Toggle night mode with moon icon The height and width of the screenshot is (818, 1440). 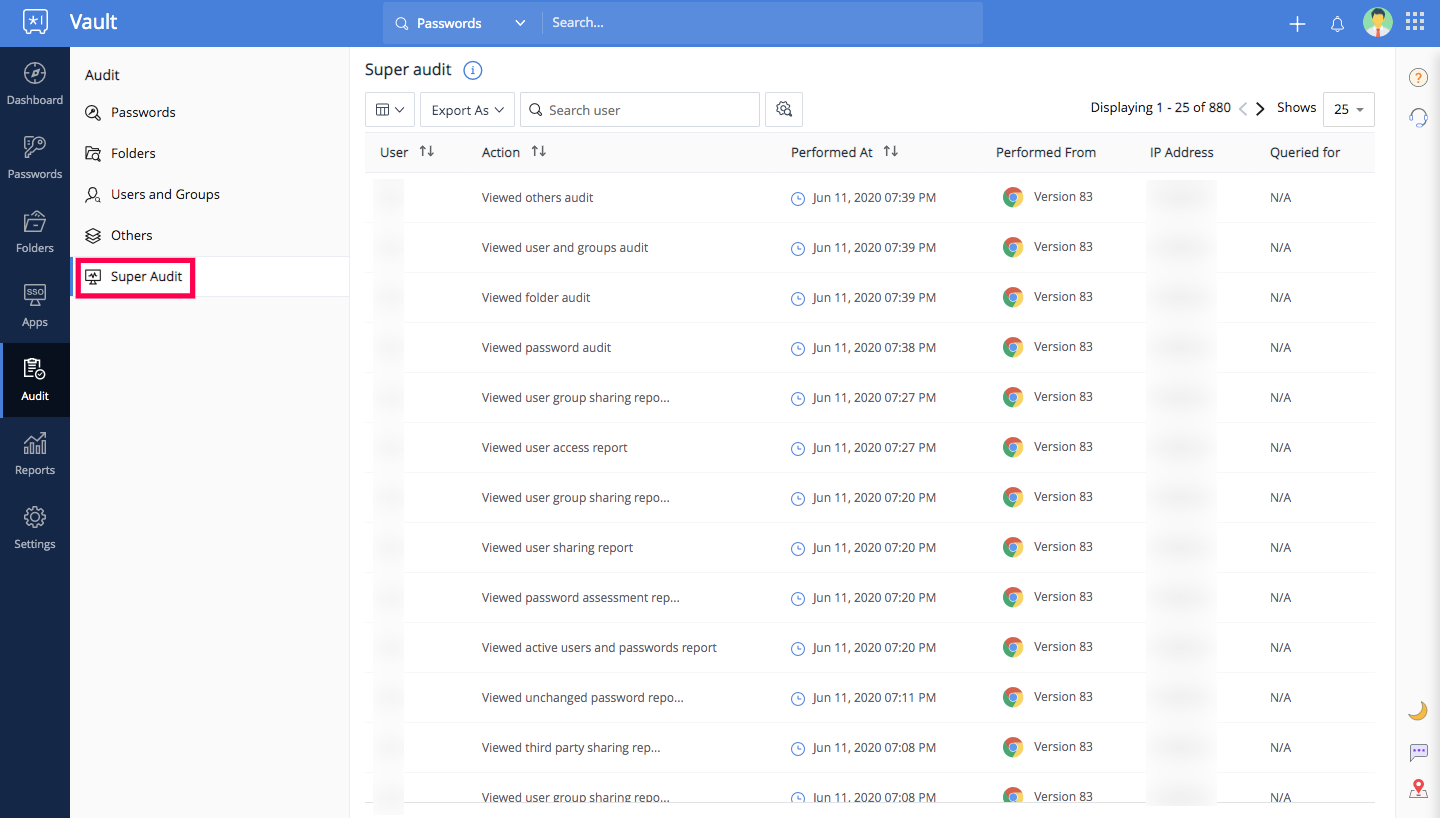click(1417, 710)
